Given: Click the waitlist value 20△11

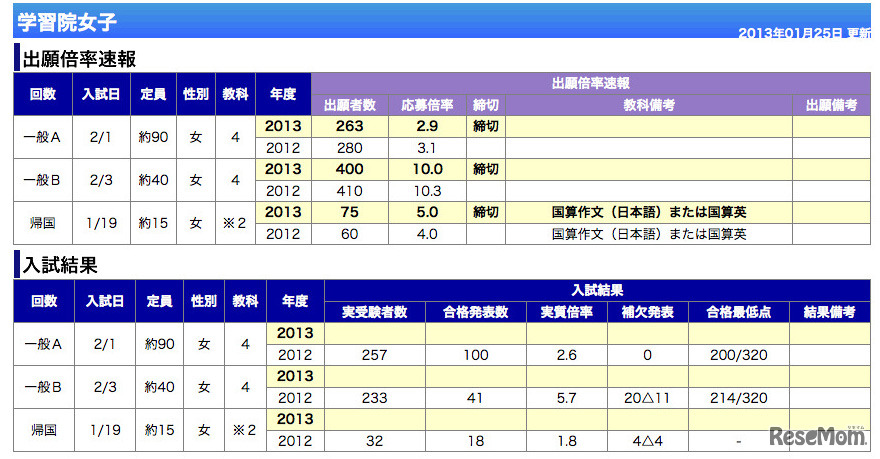Looking at the screenshot, I should (647, 398).
